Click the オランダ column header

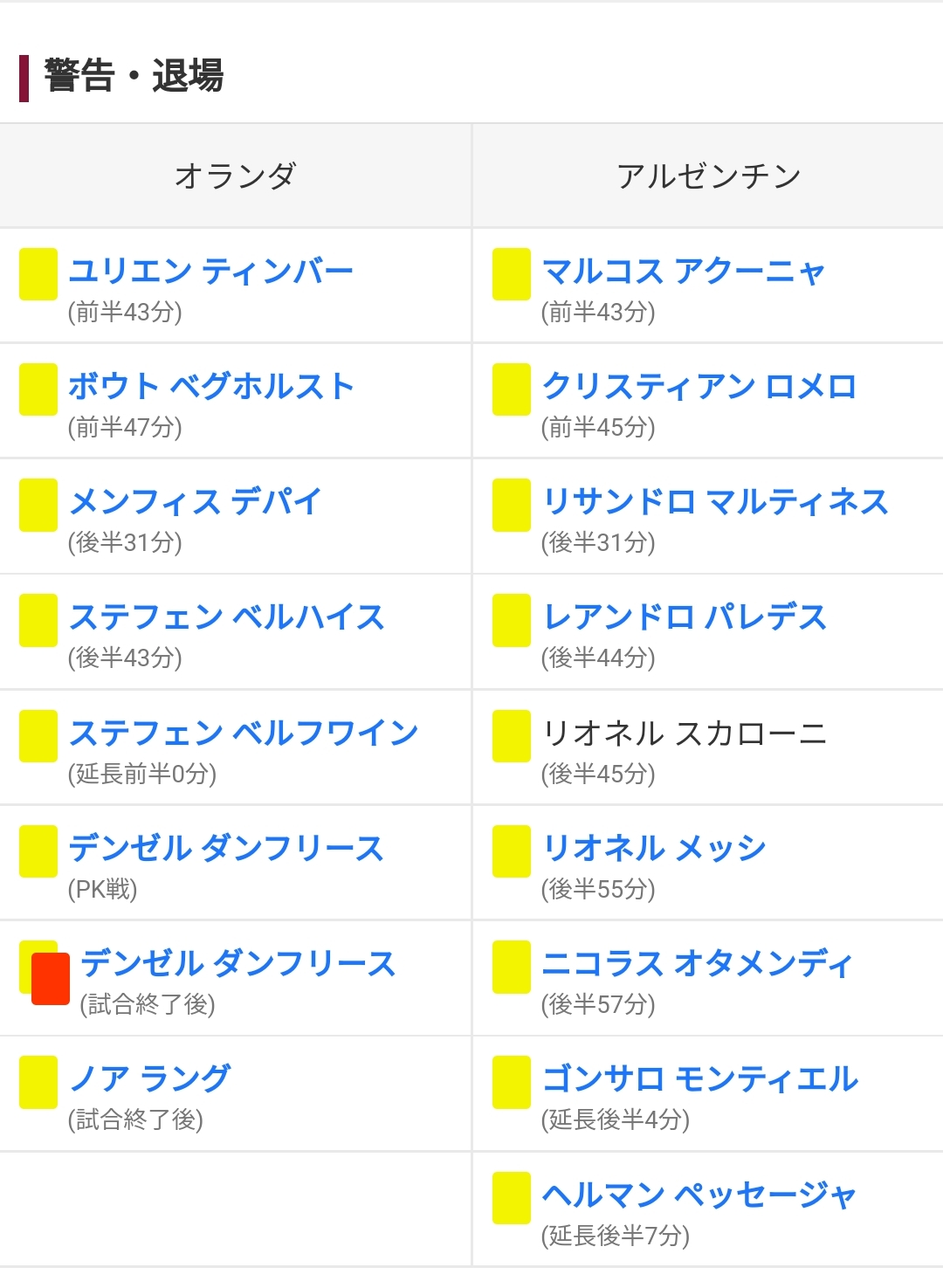[x=236, y=176]
